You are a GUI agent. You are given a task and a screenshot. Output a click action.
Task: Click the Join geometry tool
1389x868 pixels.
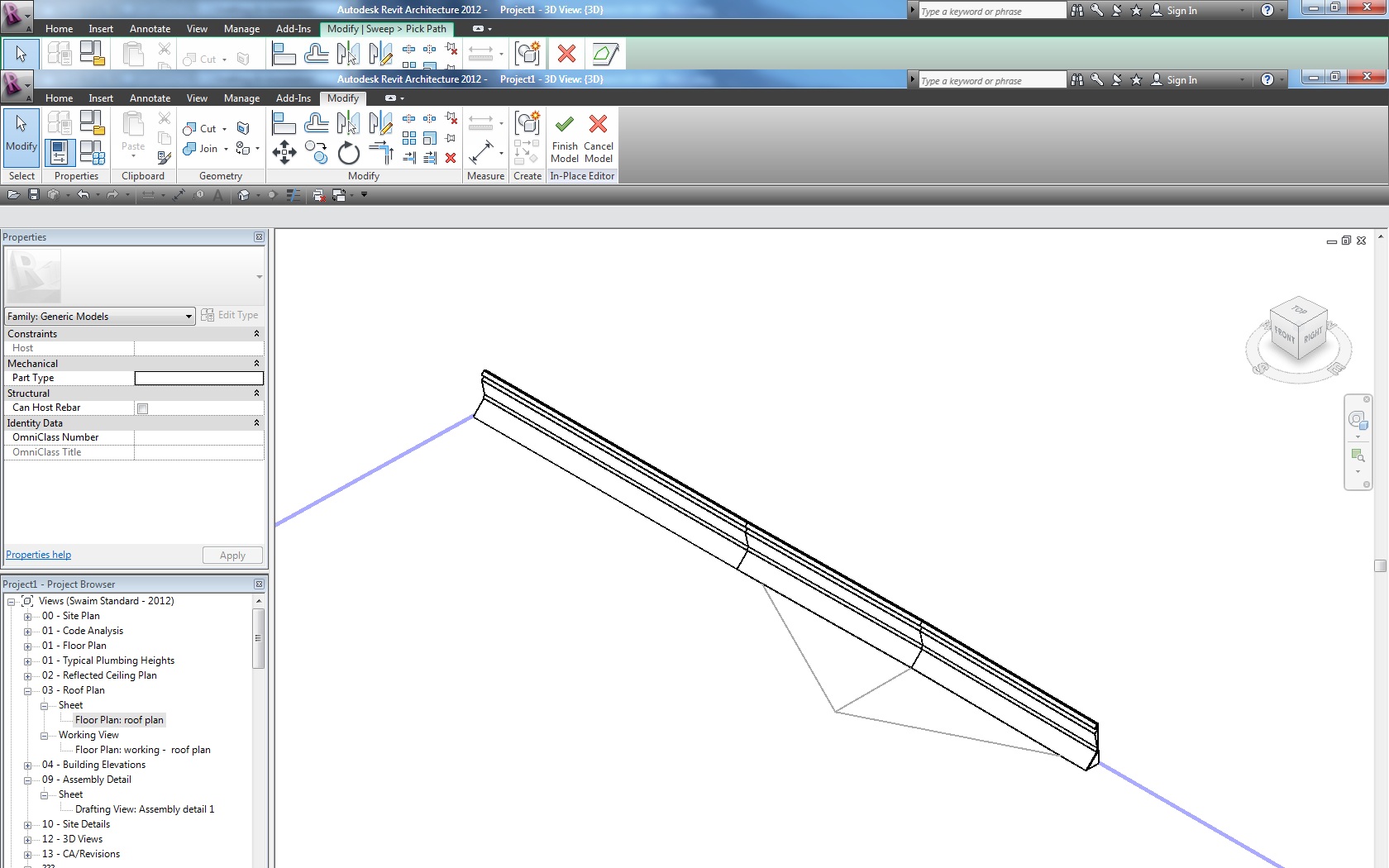point(200,149)
